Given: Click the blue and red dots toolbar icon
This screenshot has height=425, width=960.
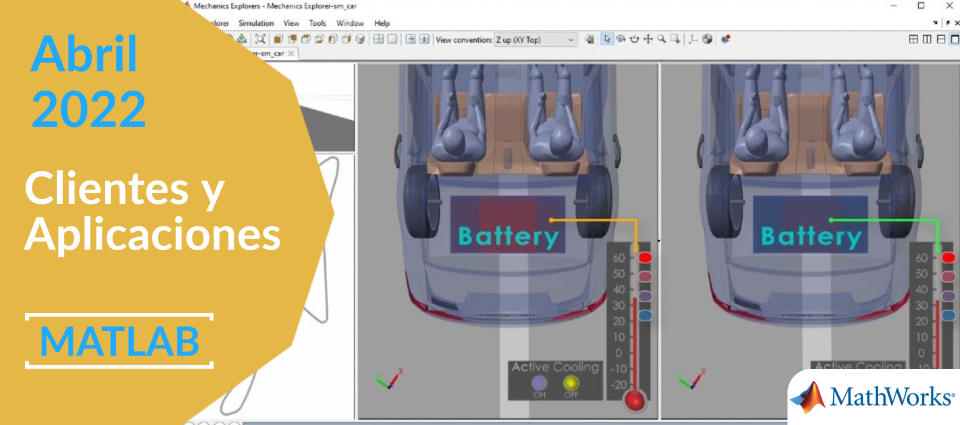Looking at the screenshot, I should coord(727,39).
